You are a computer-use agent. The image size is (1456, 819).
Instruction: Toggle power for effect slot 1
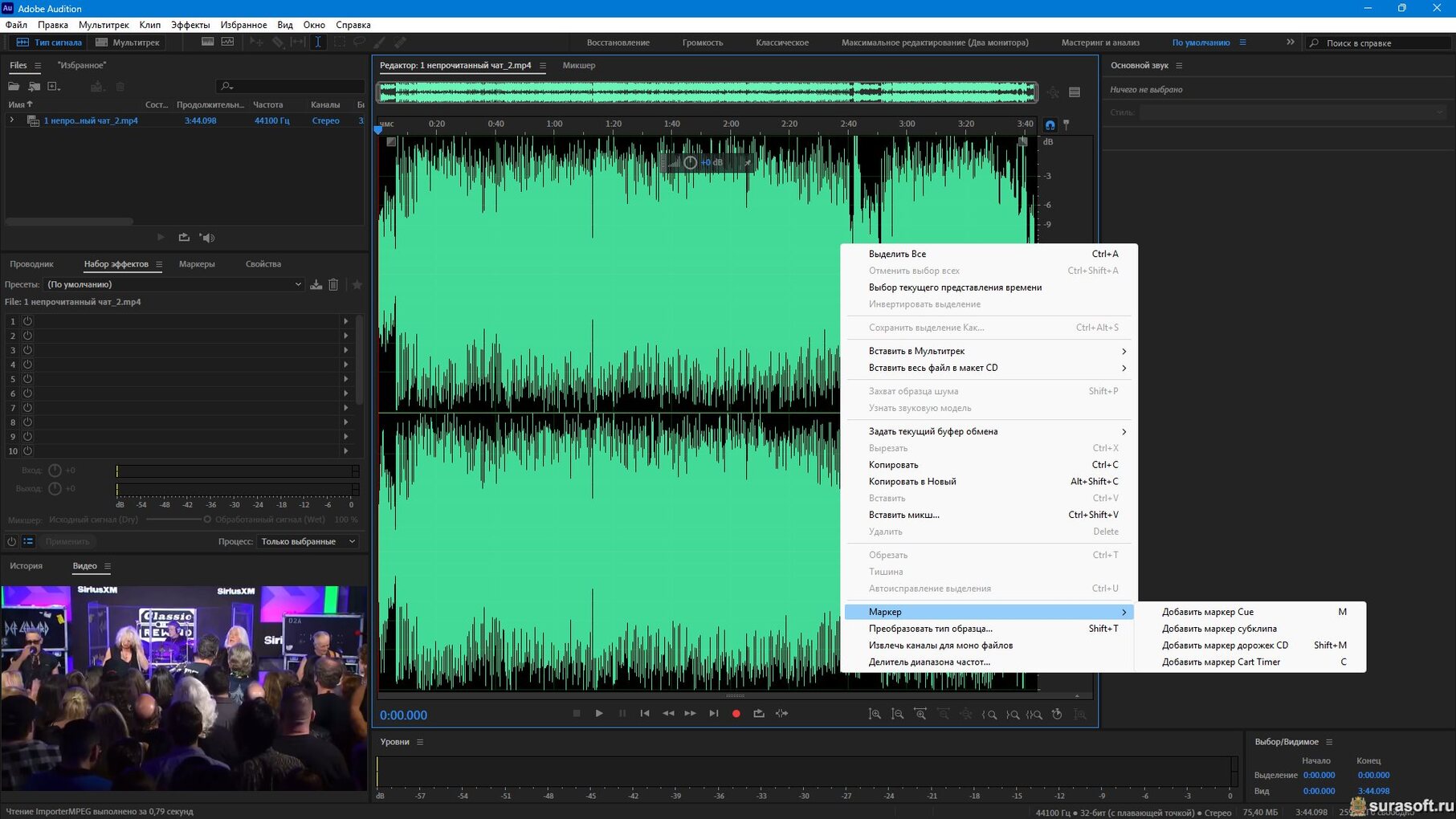pyautogui.click(x=27, y=321)
